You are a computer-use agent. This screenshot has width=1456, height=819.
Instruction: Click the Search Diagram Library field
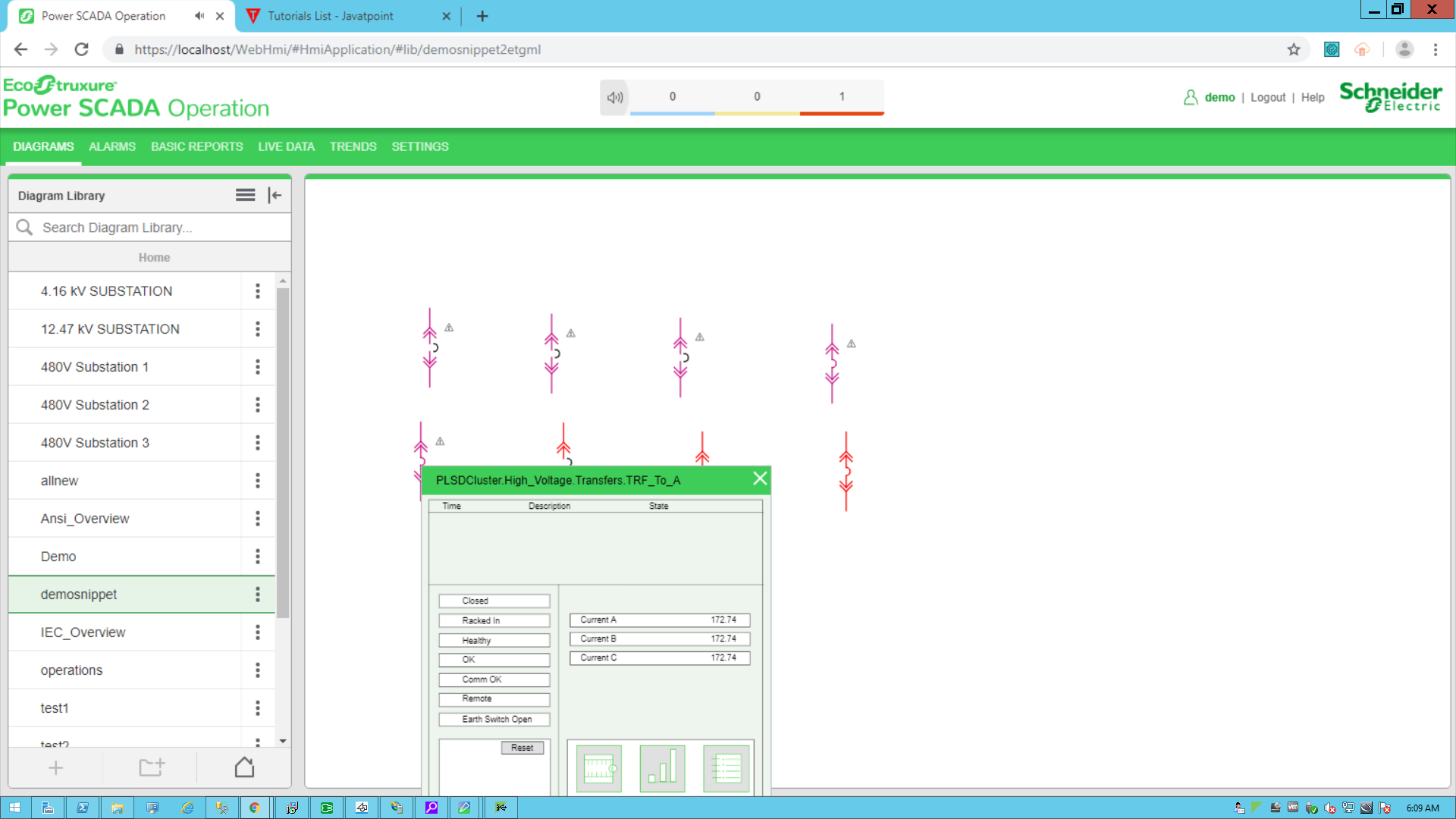[x=159, y=227]
